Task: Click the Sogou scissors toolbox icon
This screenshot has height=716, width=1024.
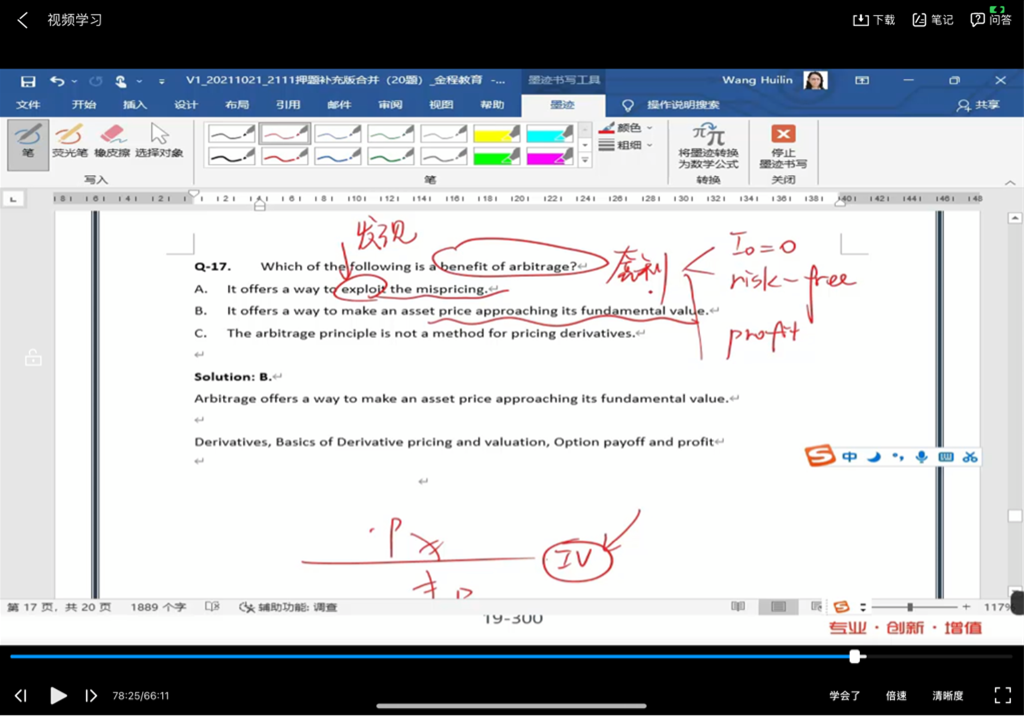Action: 970,457
